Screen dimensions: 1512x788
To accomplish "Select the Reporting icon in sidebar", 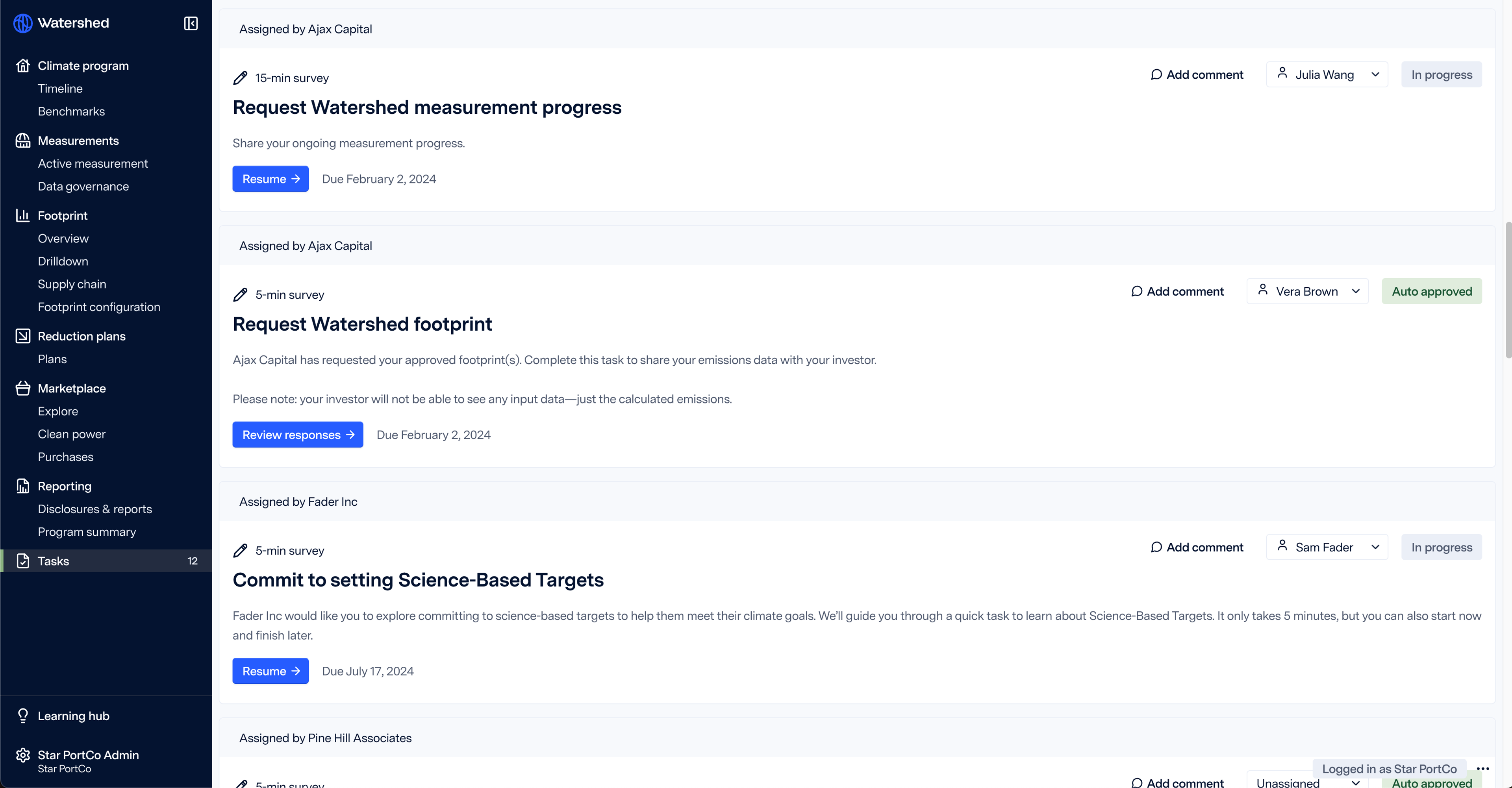I will [23, 486].
